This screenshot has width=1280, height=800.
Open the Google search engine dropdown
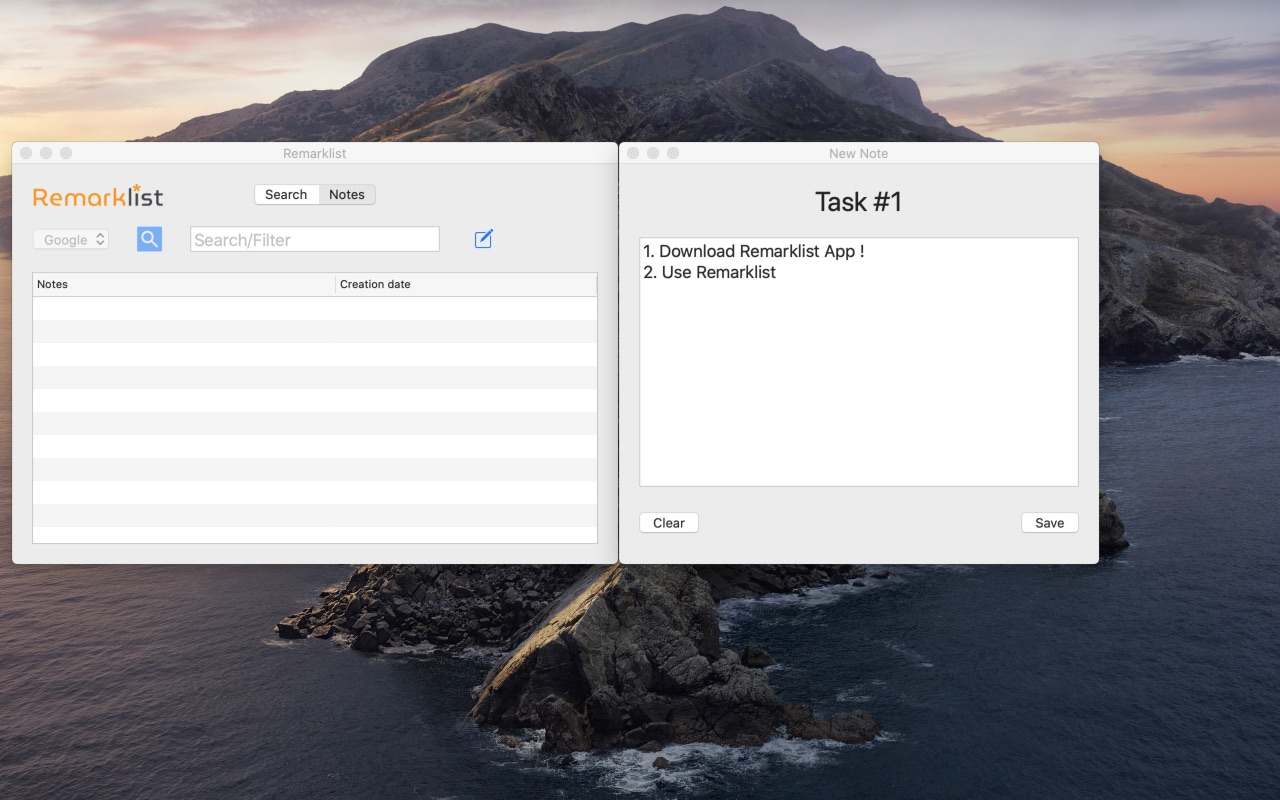[x=71, y=240]
